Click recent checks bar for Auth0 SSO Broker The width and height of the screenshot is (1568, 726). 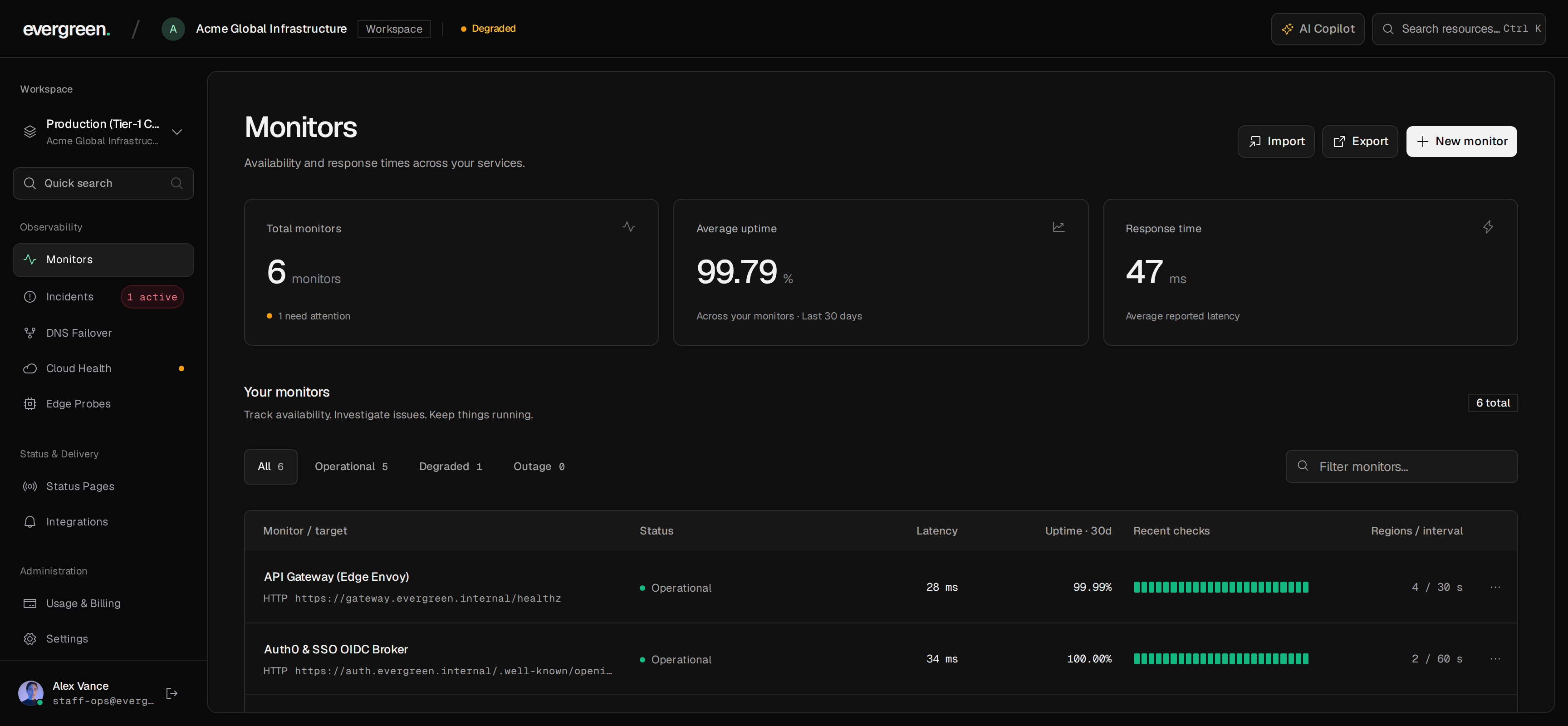click(x=1221, y=659)
